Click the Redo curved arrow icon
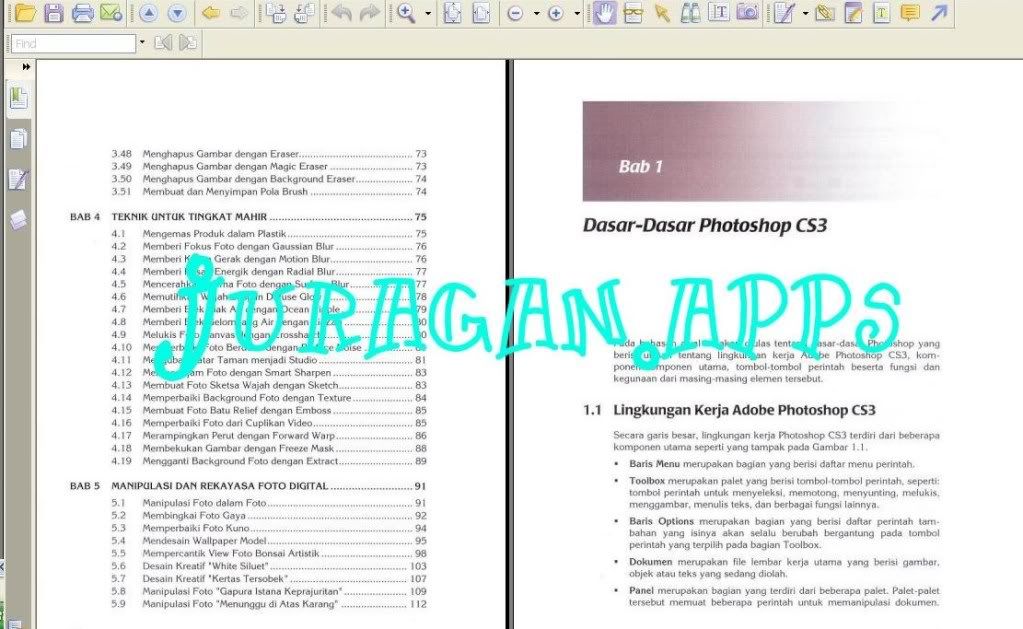The image size is (1023, 629). (x=370, y=13)
